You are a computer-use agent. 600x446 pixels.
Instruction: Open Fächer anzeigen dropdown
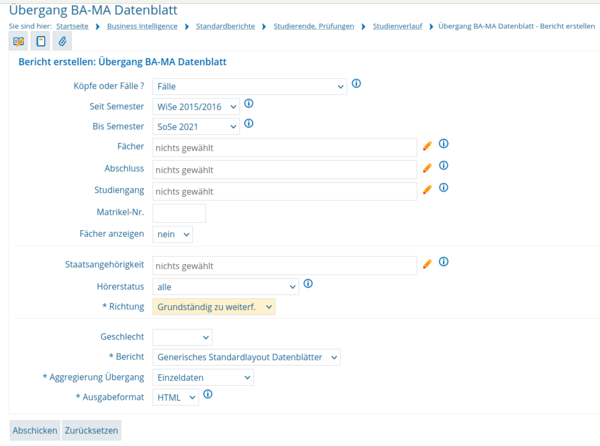coord(173,234)
